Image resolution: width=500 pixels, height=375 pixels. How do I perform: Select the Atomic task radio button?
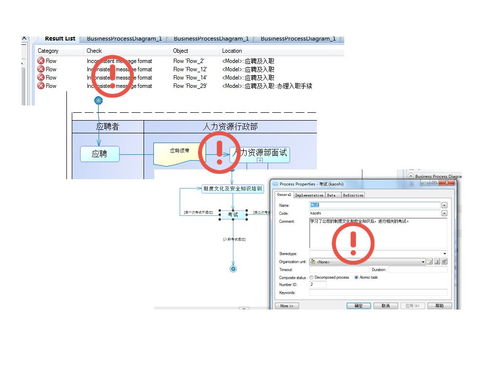(x=356, y=277)
